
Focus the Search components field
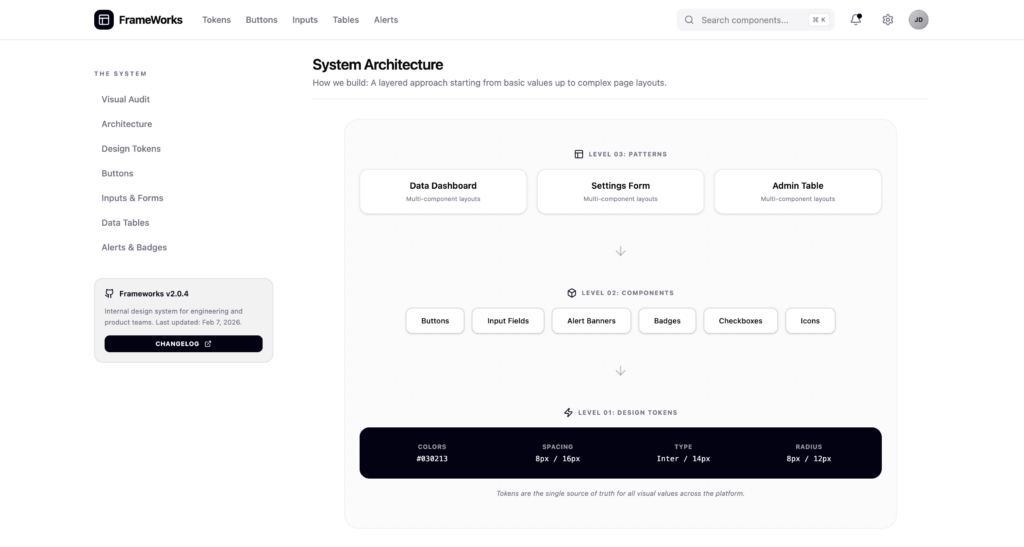(x=750, y=20)
